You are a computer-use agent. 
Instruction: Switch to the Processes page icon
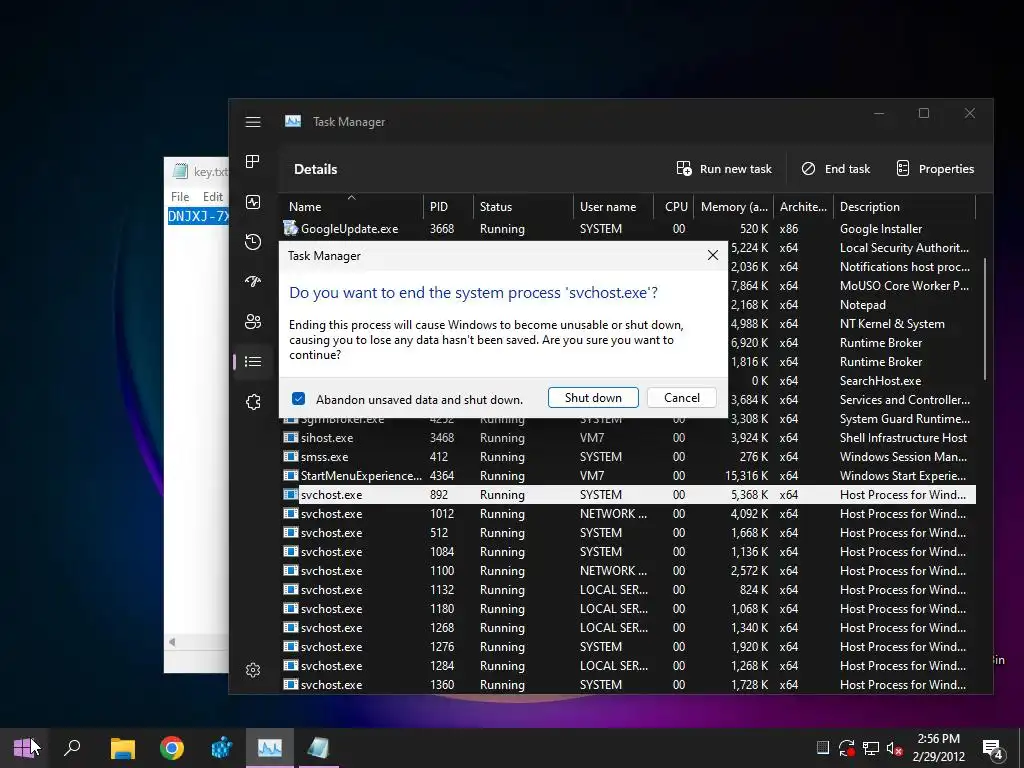pos(253,161)
